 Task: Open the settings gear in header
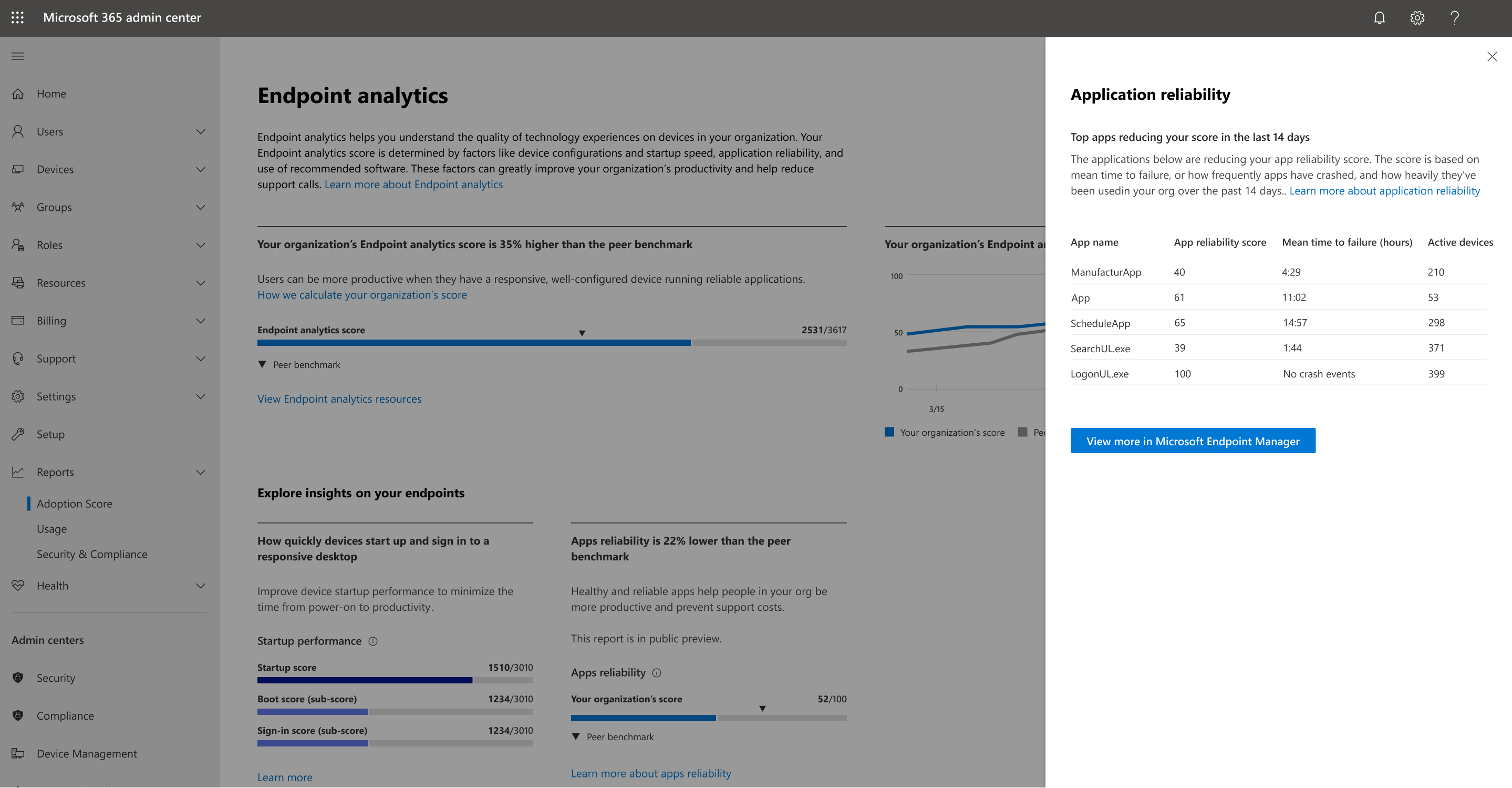pyautogui.click(x=1417, y=18)
